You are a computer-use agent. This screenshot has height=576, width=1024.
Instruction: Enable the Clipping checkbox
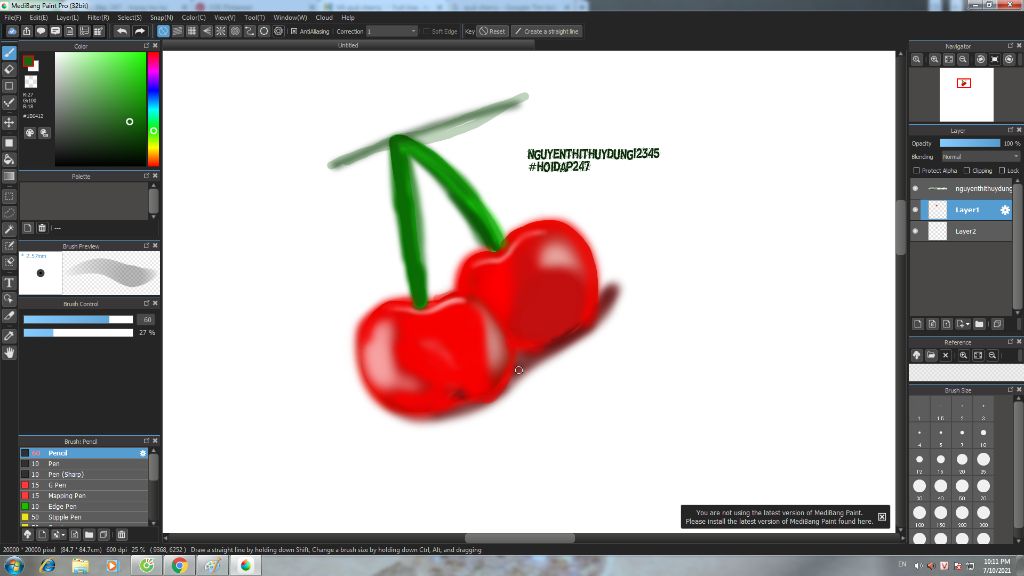(967, 170)
